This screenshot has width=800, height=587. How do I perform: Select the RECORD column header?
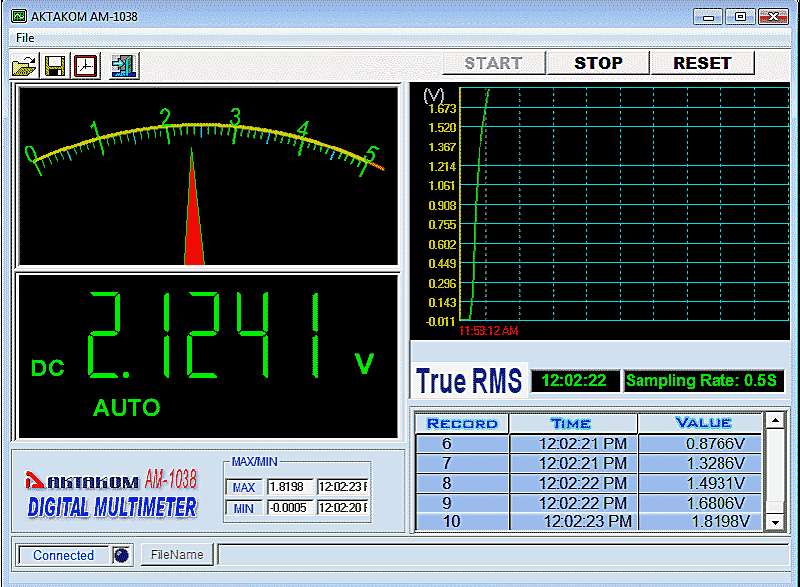462,423
